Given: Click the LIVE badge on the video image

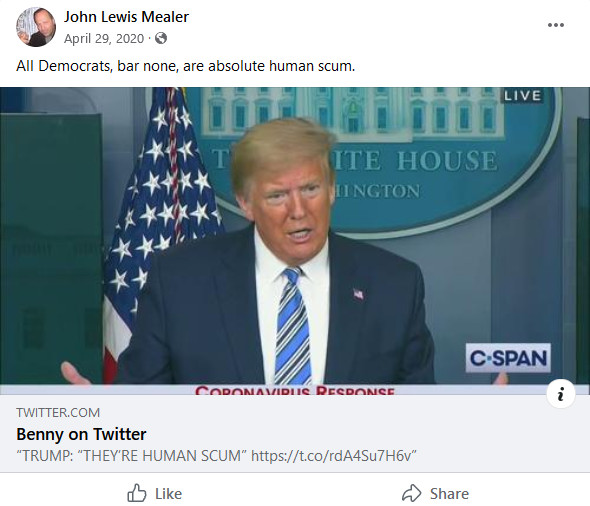Looking at the screenshot, I should coord(522,96).
